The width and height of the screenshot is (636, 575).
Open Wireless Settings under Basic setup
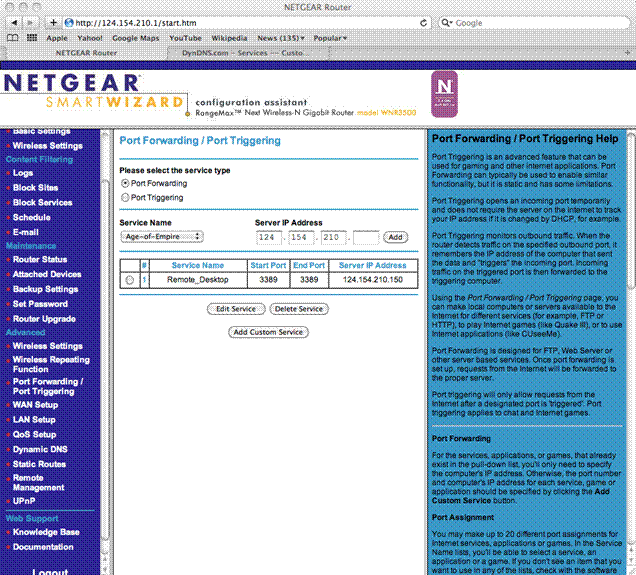(47, 146)
